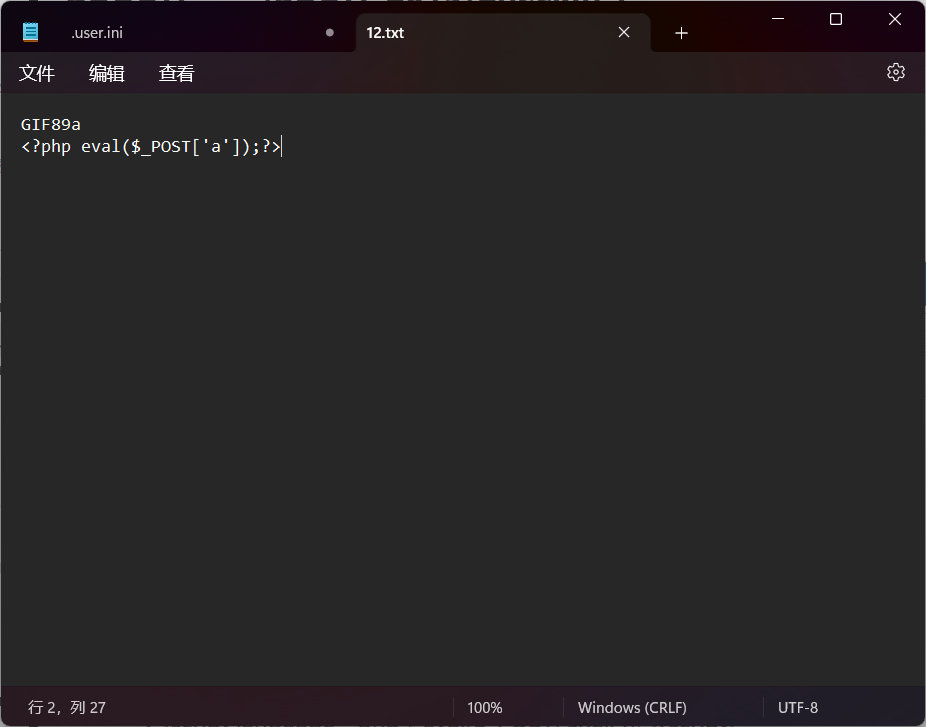Open the 编辑 menu
This screenshot has height=727, width=926.
107,73
